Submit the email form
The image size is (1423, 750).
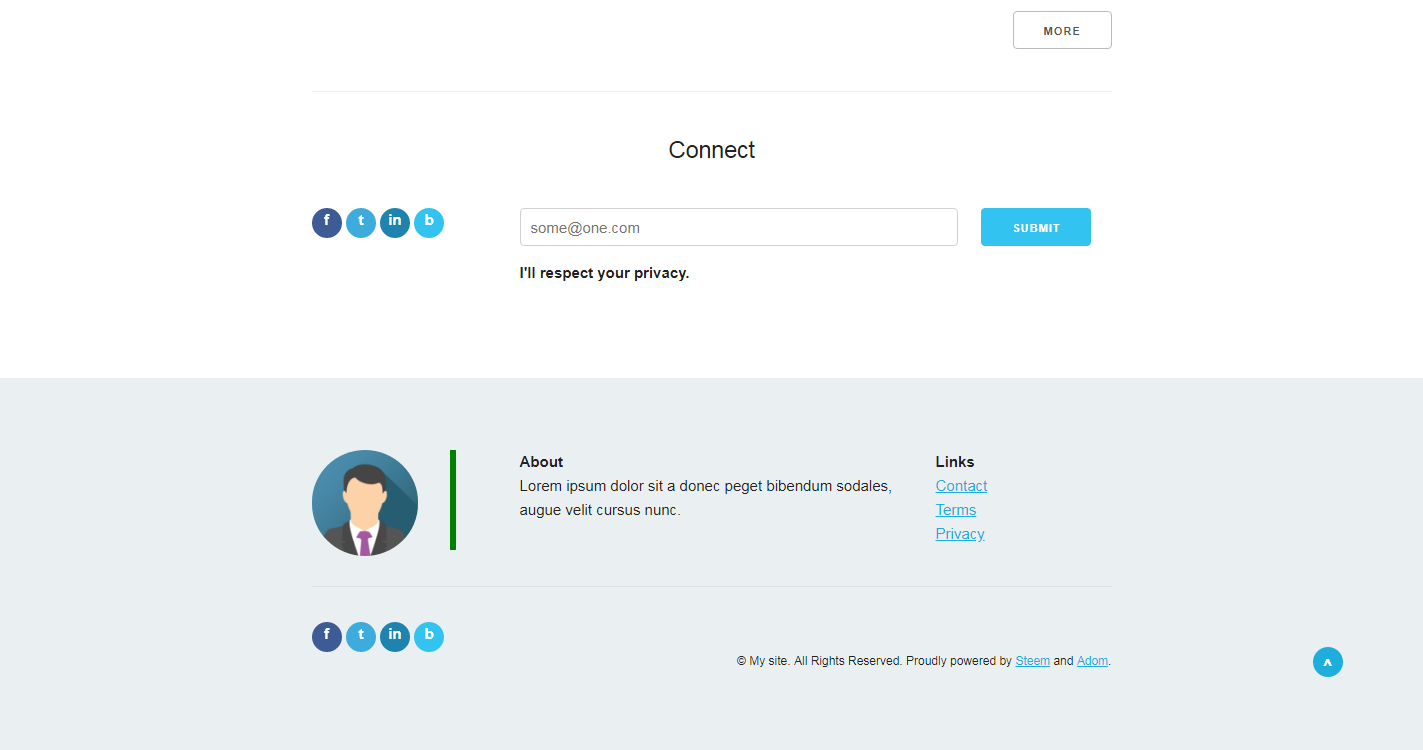coord(1036,227)
